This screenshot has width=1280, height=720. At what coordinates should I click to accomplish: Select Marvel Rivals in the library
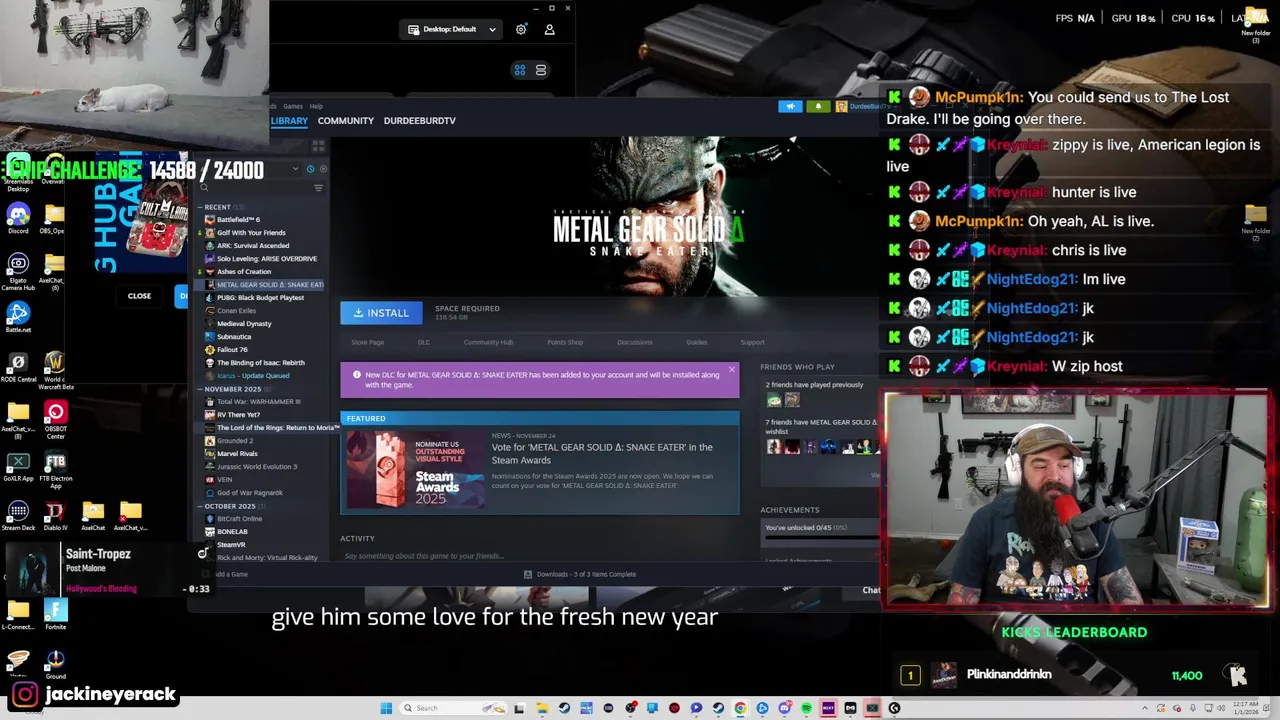[x=237, y=454]
